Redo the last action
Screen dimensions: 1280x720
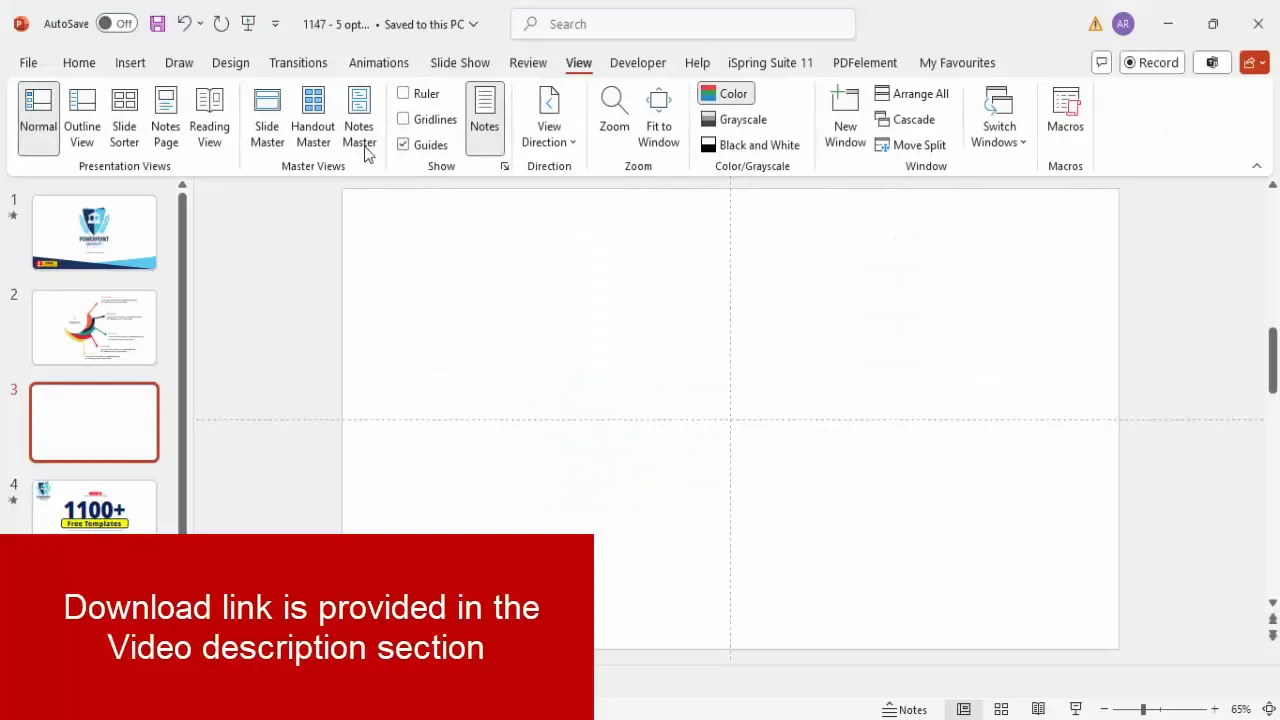(x=221, y=23)
